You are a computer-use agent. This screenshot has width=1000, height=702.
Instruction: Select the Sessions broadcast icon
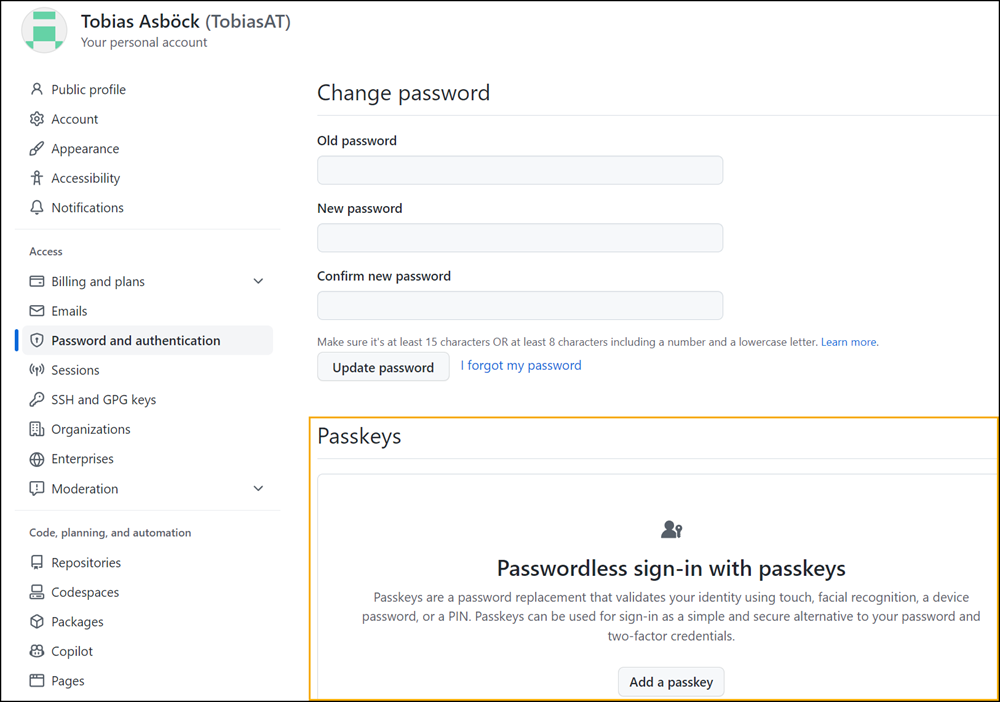tap(35, 370)
